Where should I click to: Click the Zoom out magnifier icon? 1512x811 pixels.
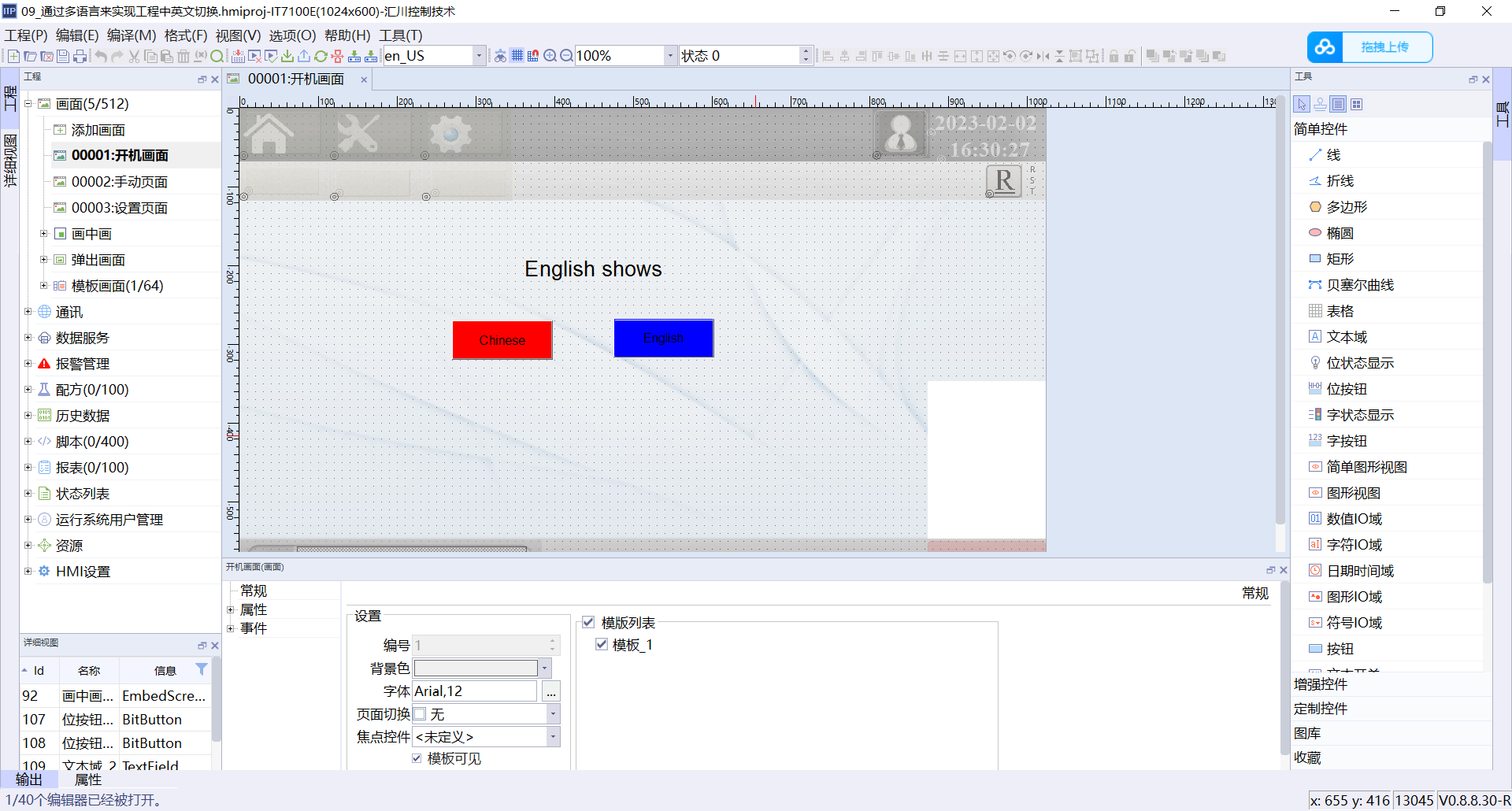click(x=566, y=56)
